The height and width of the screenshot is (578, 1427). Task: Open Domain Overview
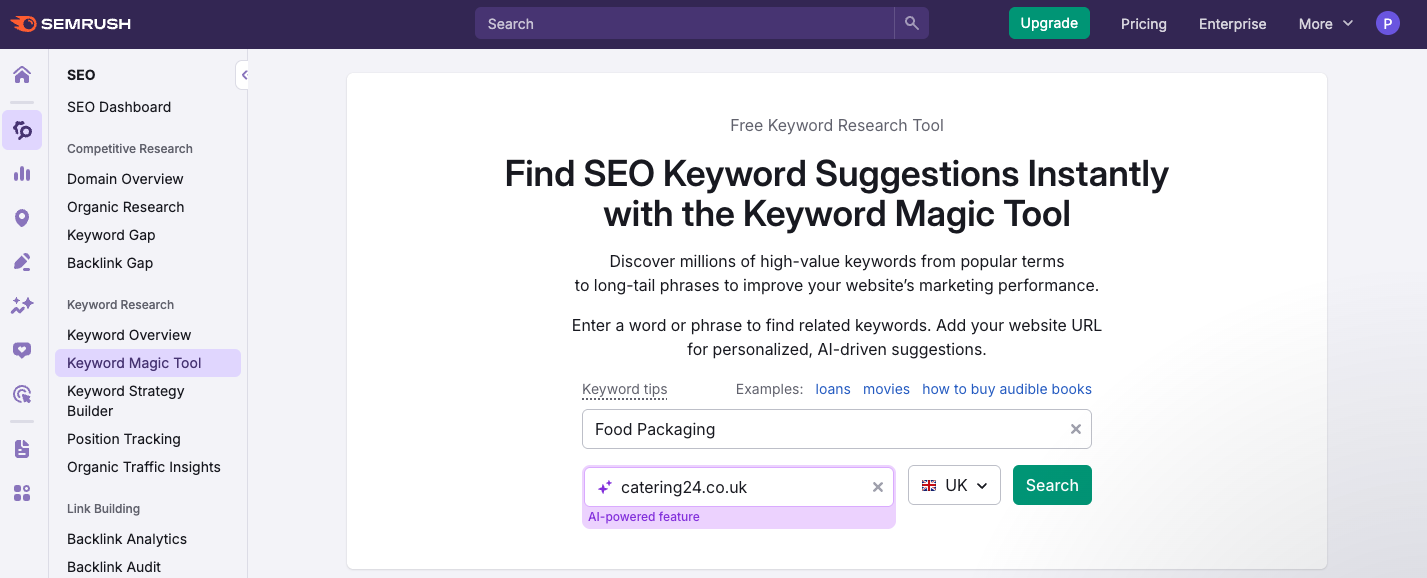[125, 179]
